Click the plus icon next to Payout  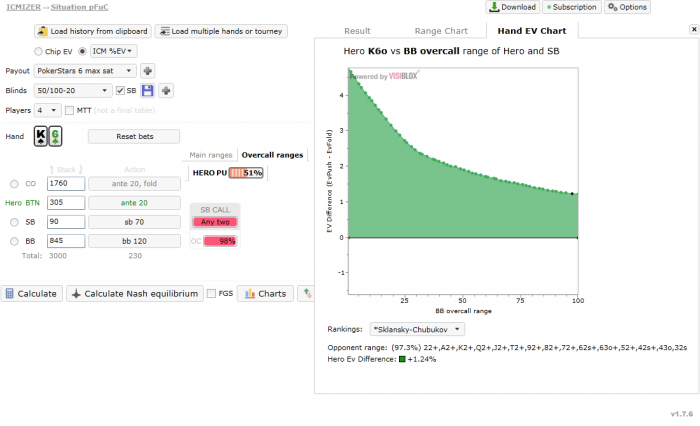coord(147,71)
